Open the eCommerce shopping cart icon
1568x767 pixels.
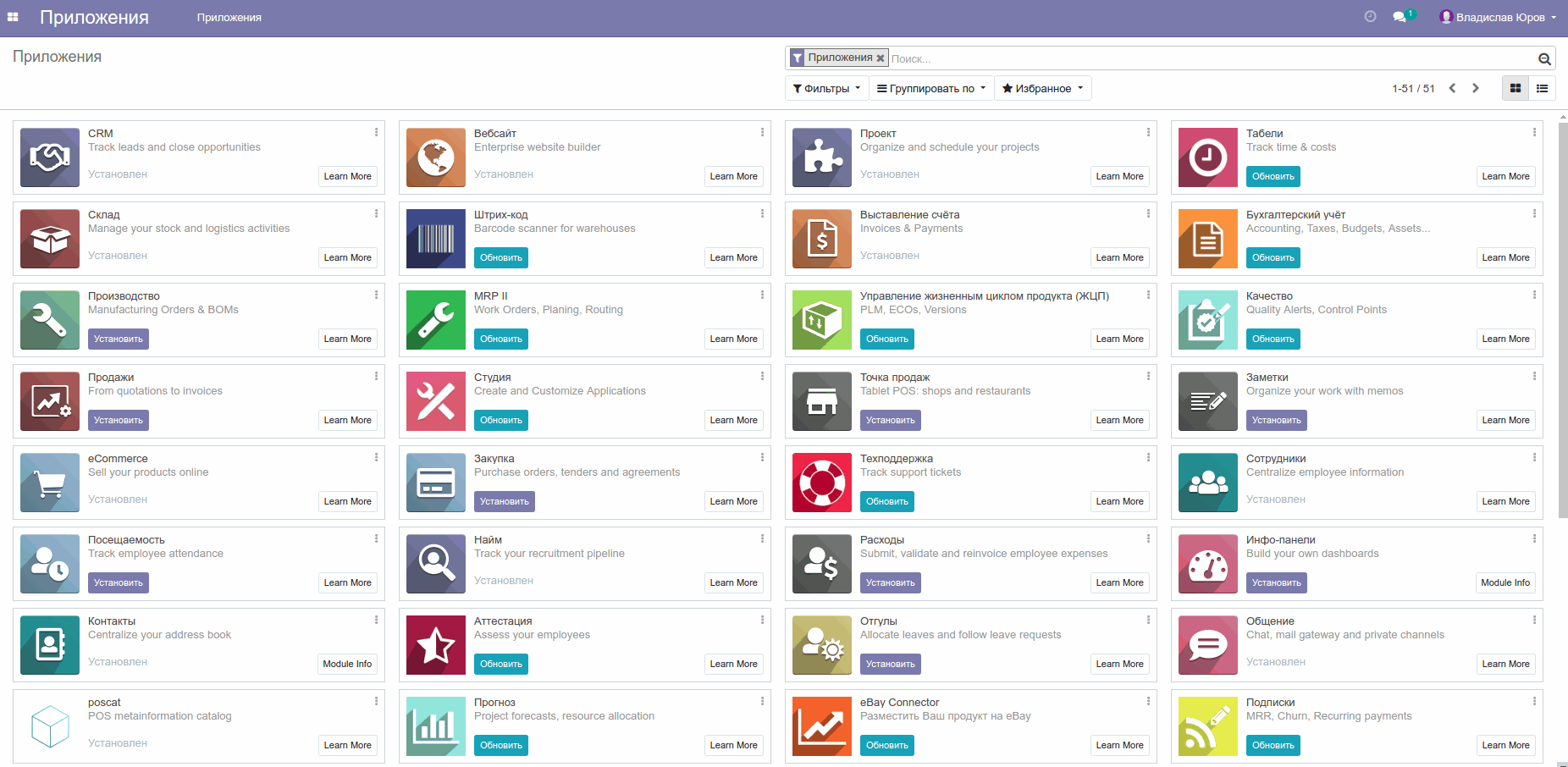coord(48,483)
